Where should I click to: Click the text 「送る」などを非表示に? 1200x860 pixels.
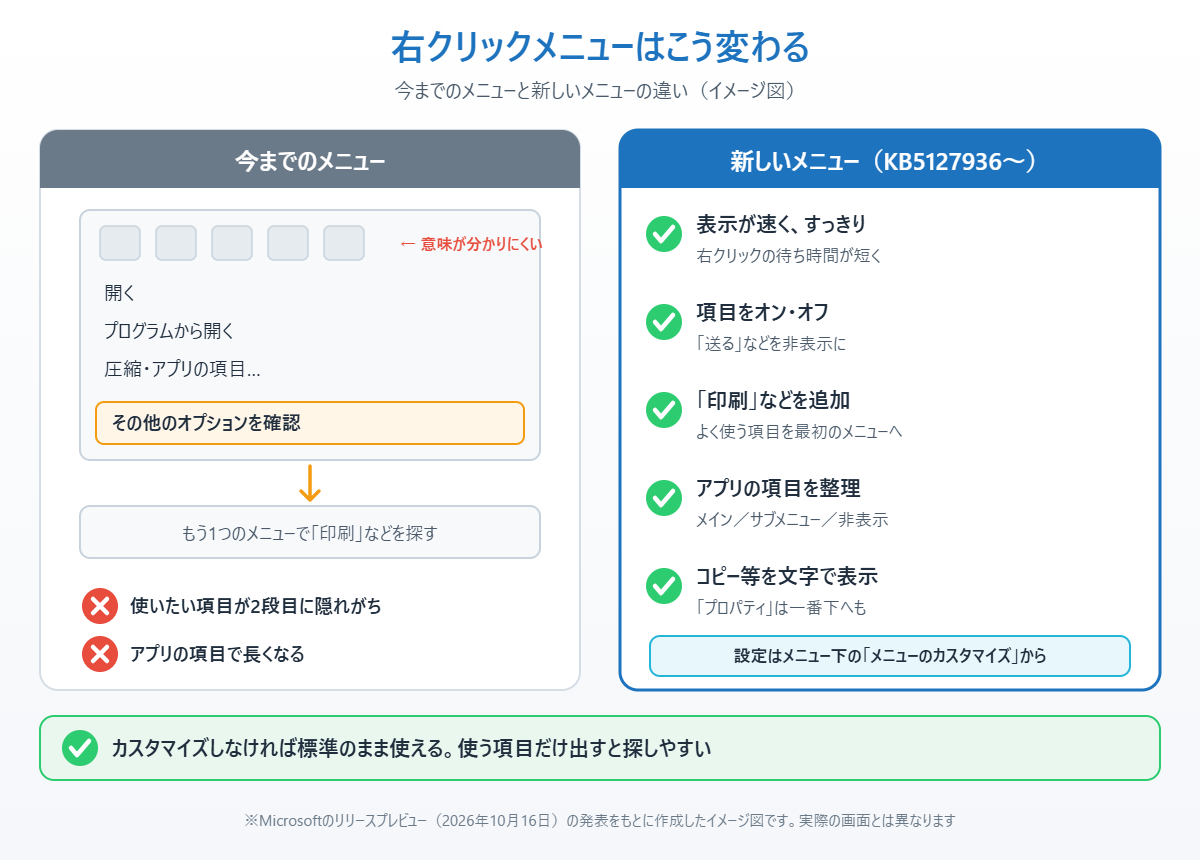(771, 344)
